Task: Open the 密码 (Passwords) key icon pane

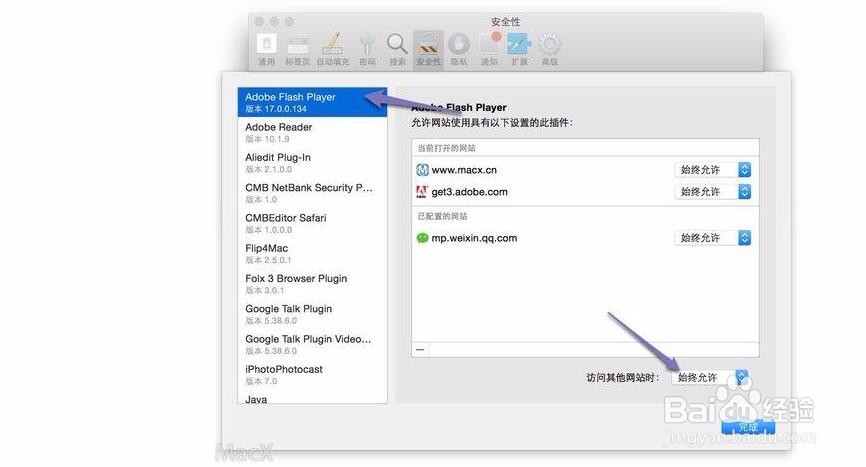Action: [x=367, y=49]
